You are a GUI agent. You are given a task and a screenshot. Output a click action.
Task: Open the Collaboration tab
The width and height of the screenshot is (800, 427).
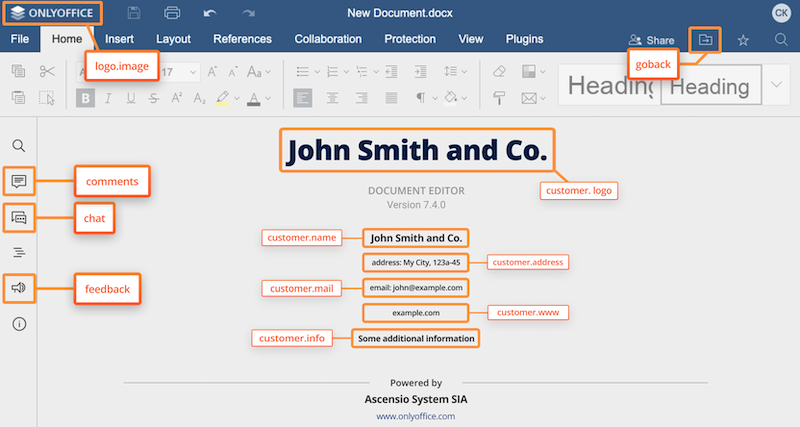(328, 39)
